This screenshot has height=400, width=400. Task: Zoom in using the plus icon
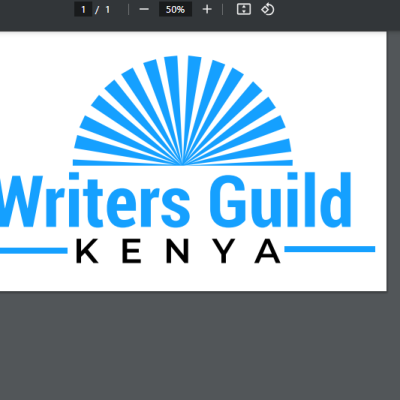[x=207, y=9]
